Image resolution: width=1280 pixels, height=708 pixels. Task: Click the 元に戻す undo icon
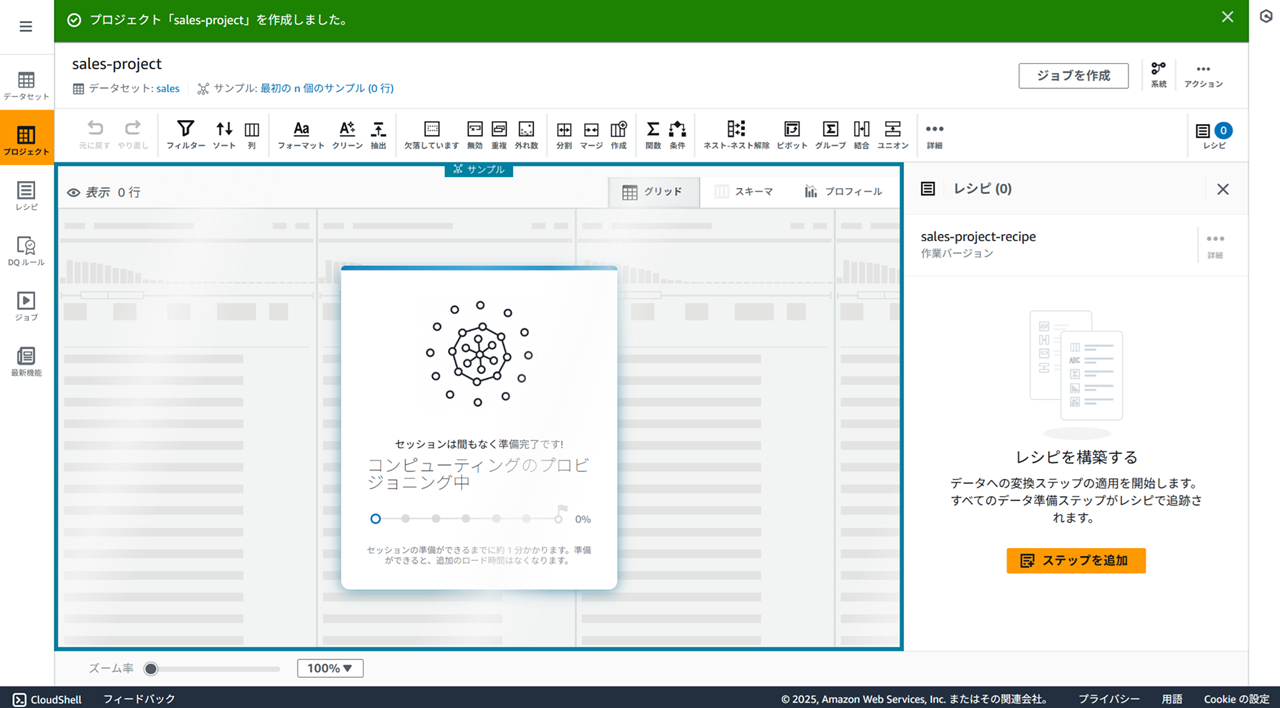pos(95,135)
